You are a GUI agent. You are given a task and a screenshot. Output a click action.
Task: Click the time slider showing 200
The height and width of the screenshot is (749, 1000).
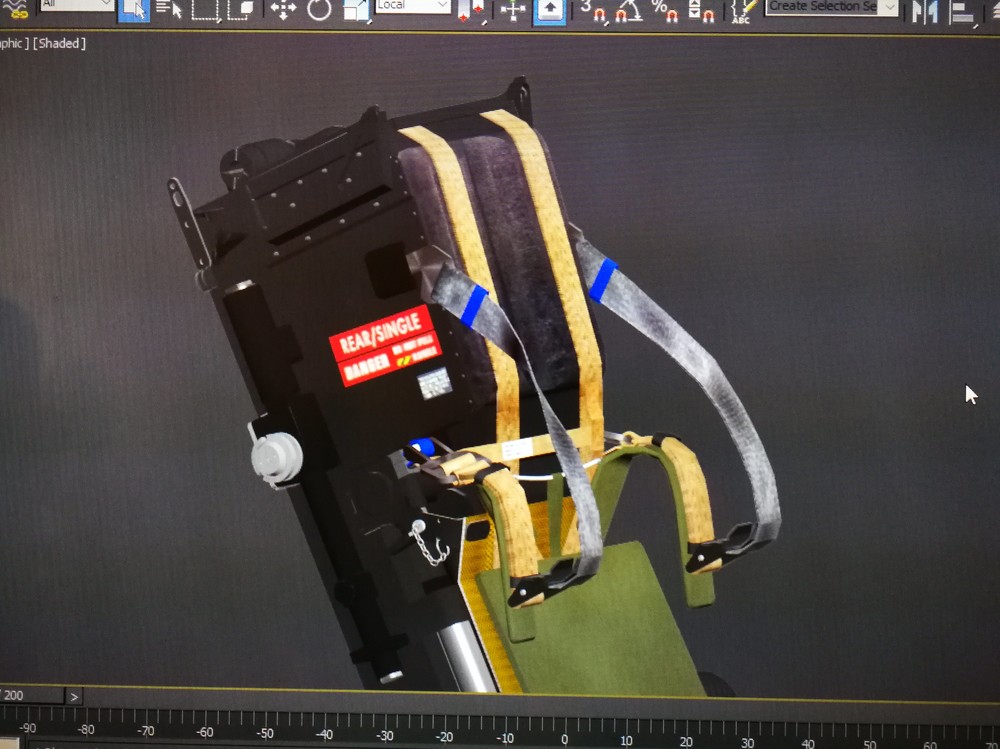[32, 695]
